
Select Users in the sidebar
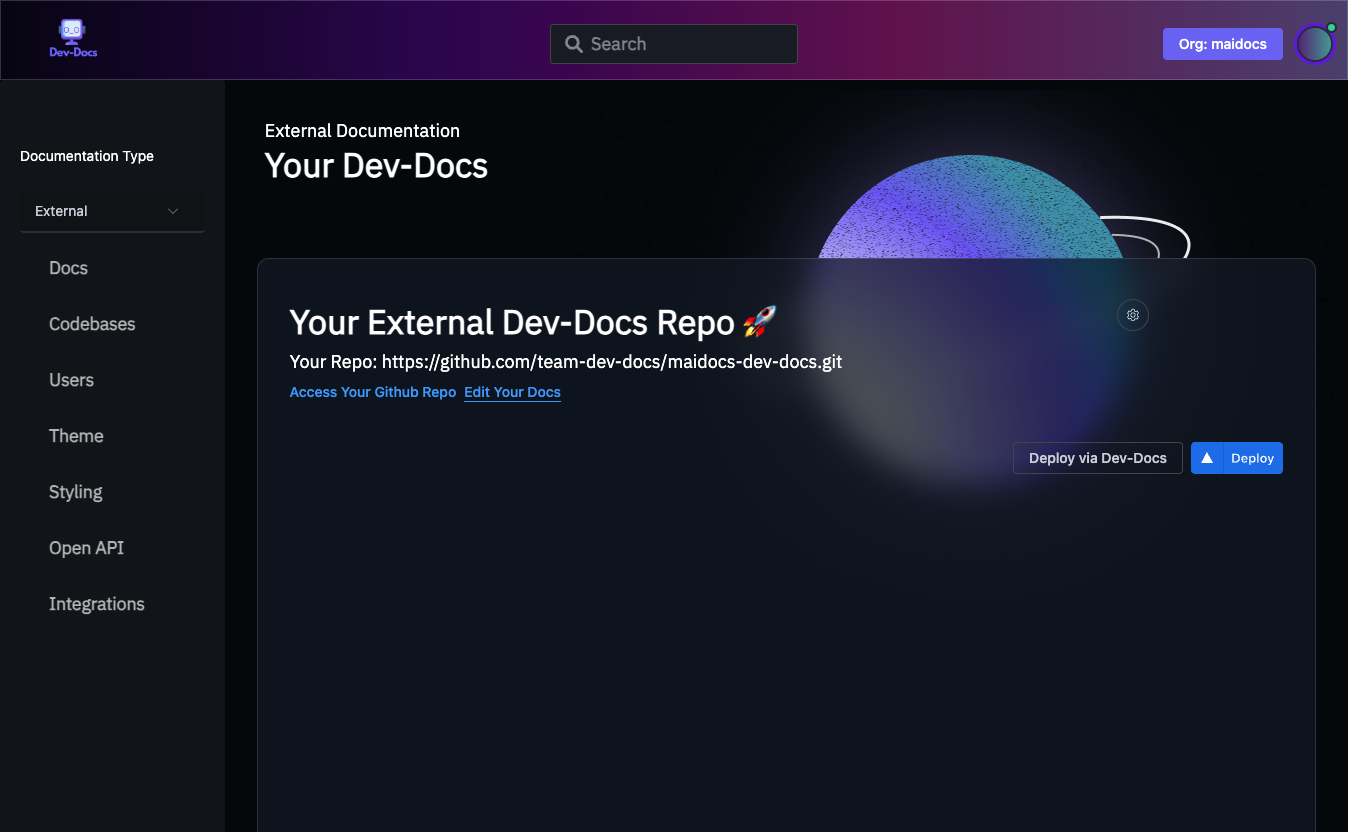[71, 380]
